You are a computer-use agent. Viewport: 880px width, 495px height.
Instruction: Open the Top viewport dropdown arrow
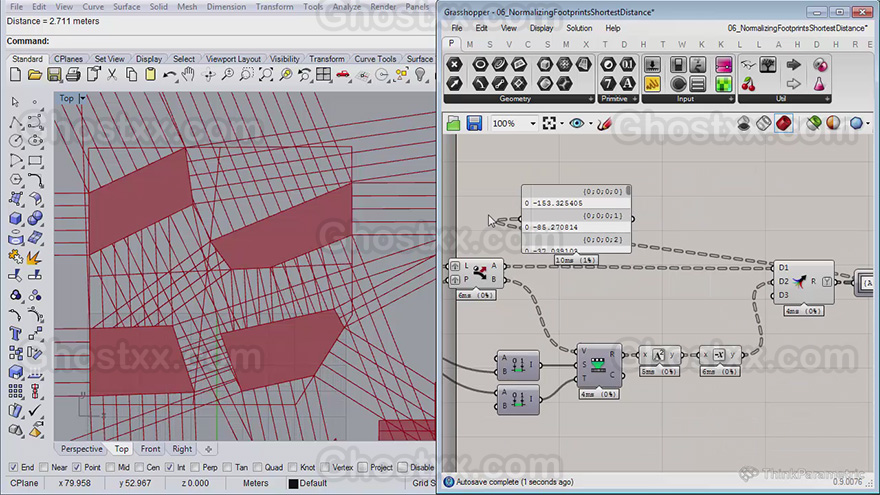(x=82, y=98)
